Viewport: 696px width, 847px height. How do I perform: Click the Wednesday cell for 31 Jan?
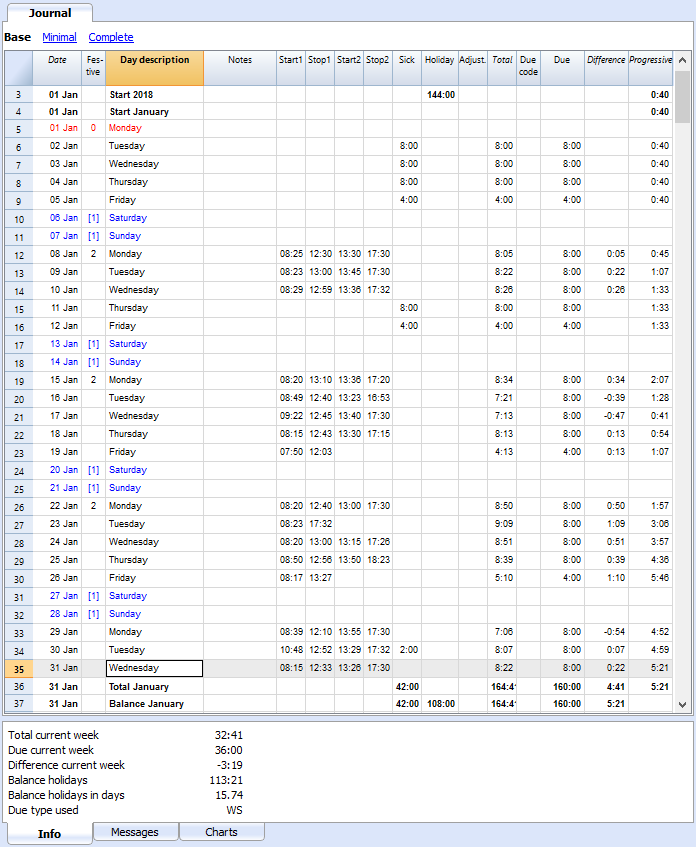155,668
